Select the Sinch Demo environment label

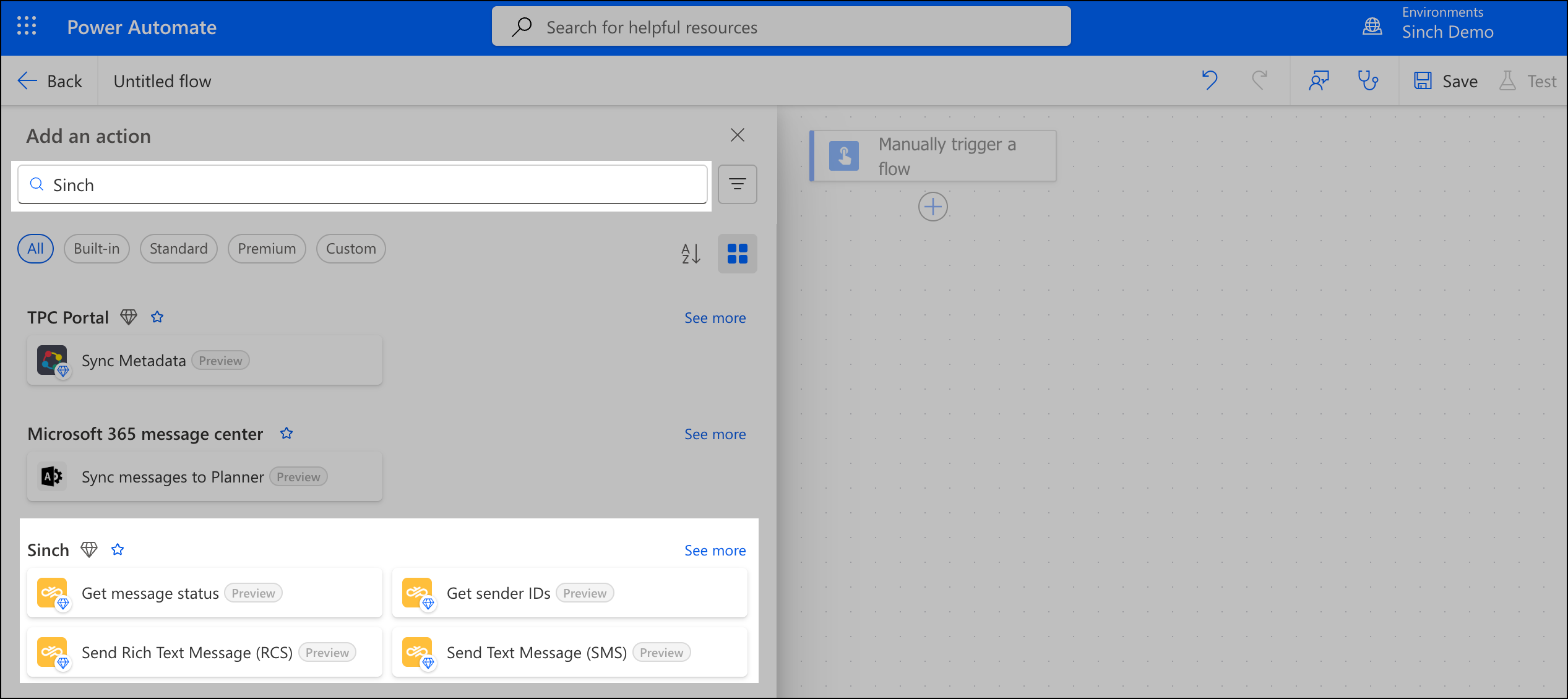tap(1447, 32)
